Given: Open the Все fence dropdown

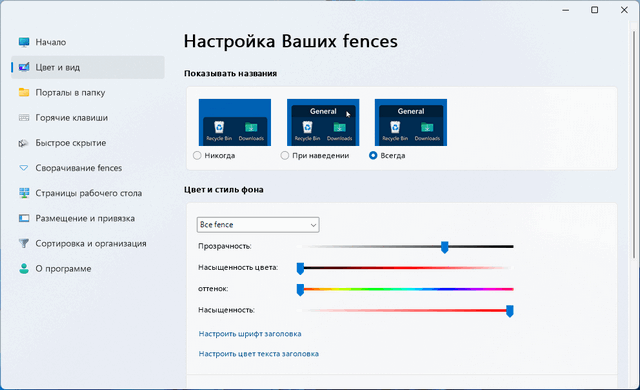Looking at the screenshot, I should (258, 225).
